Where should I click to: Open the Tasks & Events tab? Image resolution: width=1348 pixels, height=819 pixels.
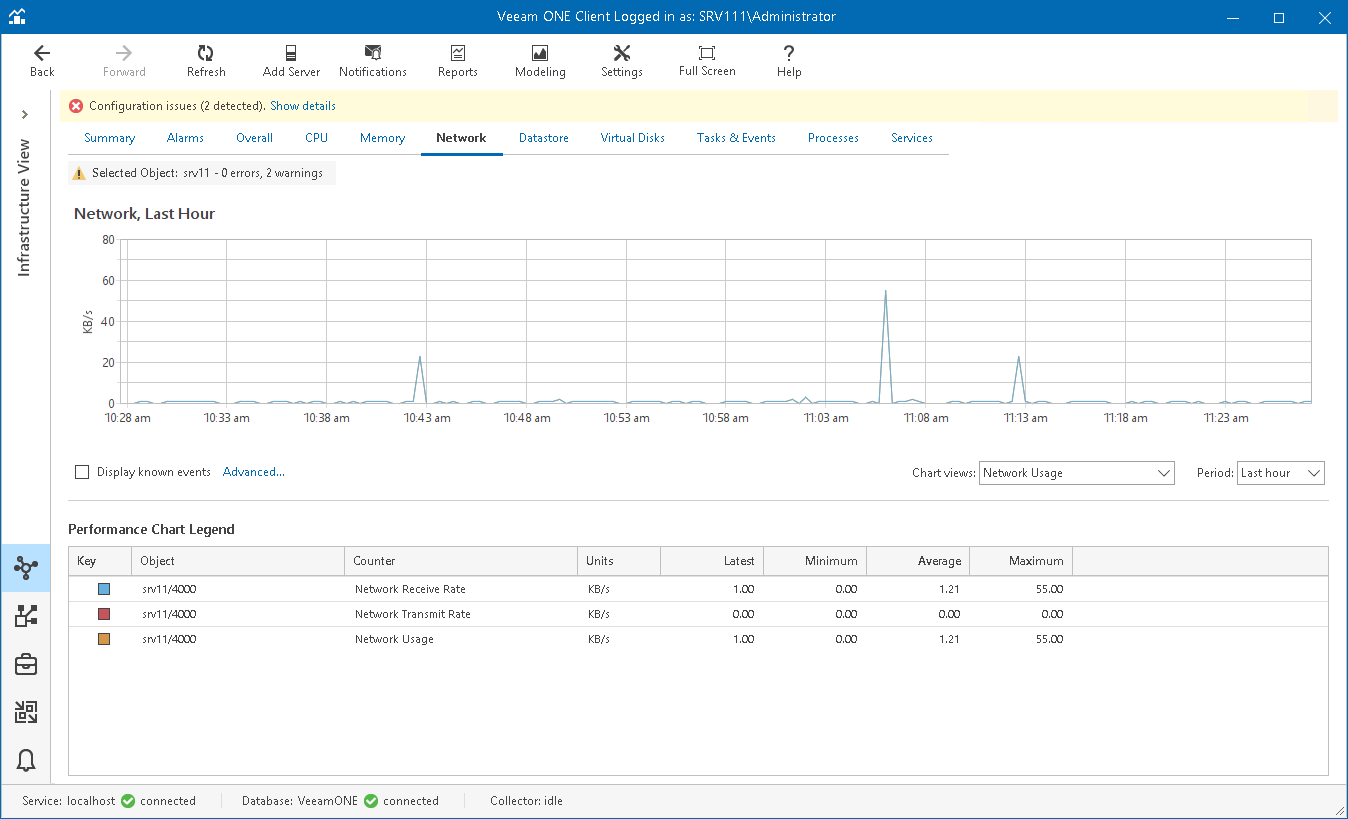click(x=736, y=138)
